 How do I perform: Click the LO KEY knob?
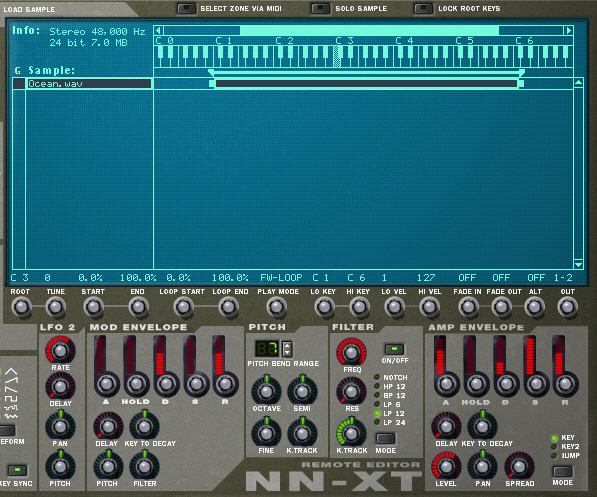tap(324, 307)
